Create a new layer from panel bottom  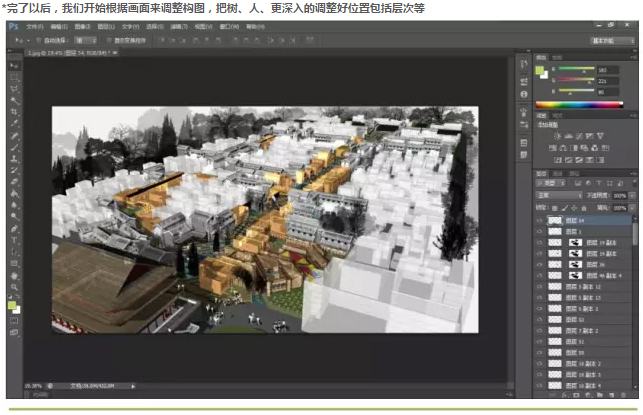coord(611,395)
